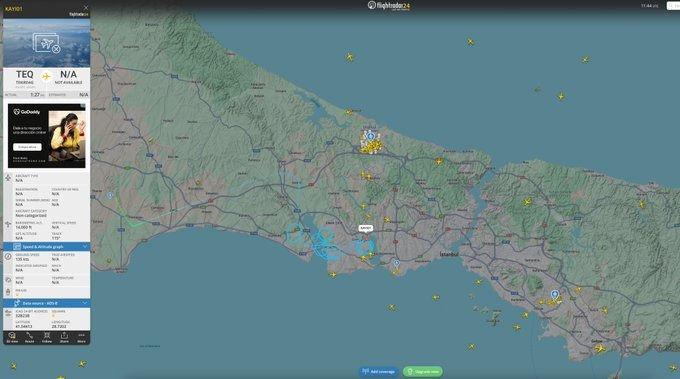
Task: Click the 11:44 clock in top bar
Action: point(650,6)
